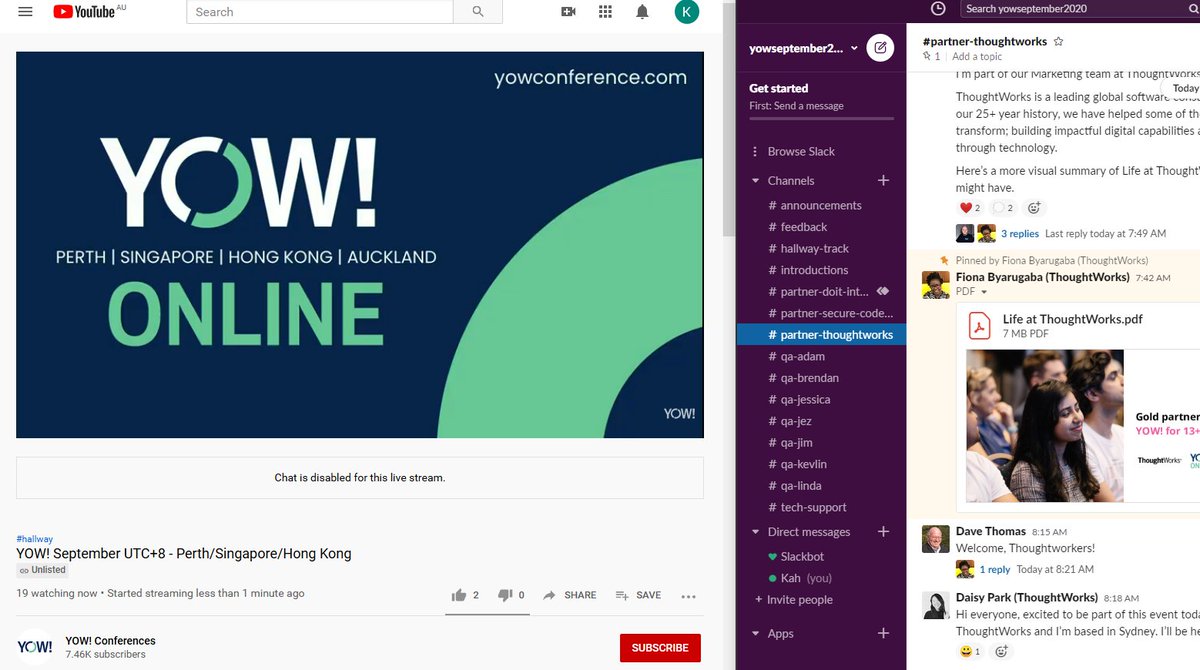
Task: Open the #announcements channel
Action: (821, 206)
